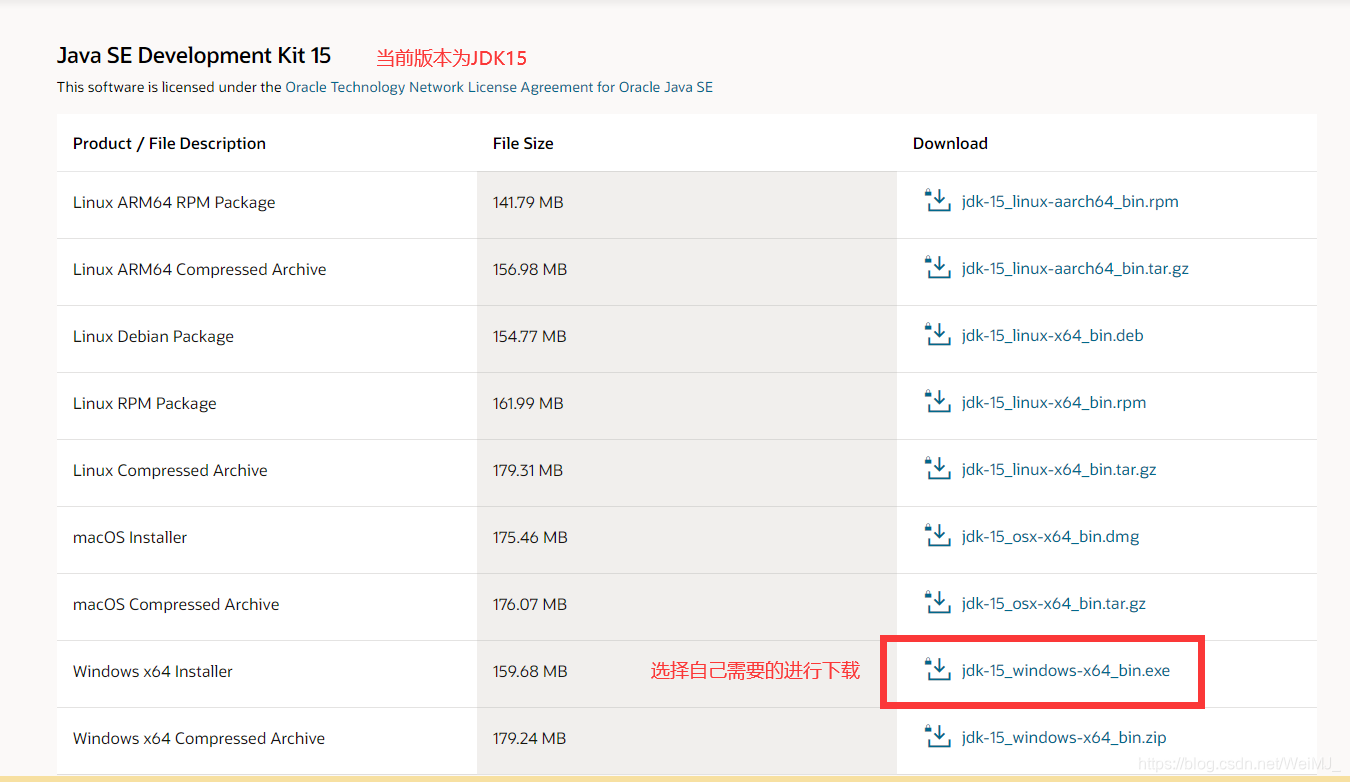Download jdk-15_linux-x64_bin.rpm link
The width and height of the screenshot is (1350, 782).
click(1054, 403)
